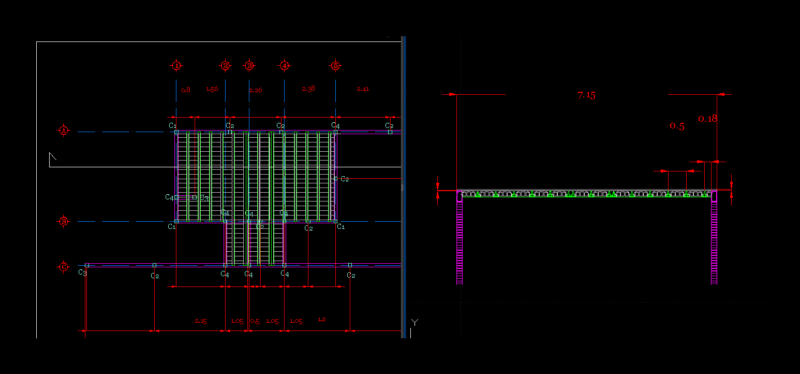Select grid axis bubble 4
Image resolution: width=800 pixels, height=374 pixels.
(x=284, y=66)
